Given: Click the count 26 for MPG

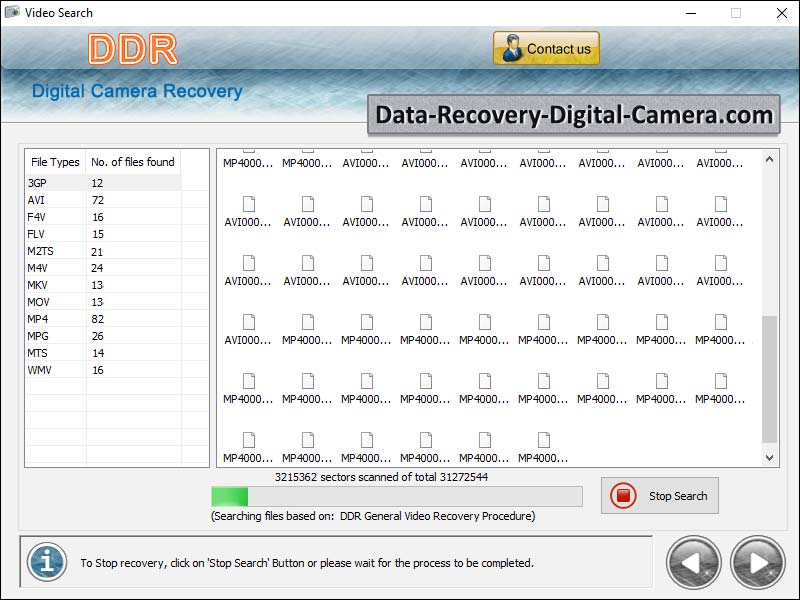Looking at the screenshot, I should pos(97,336).
